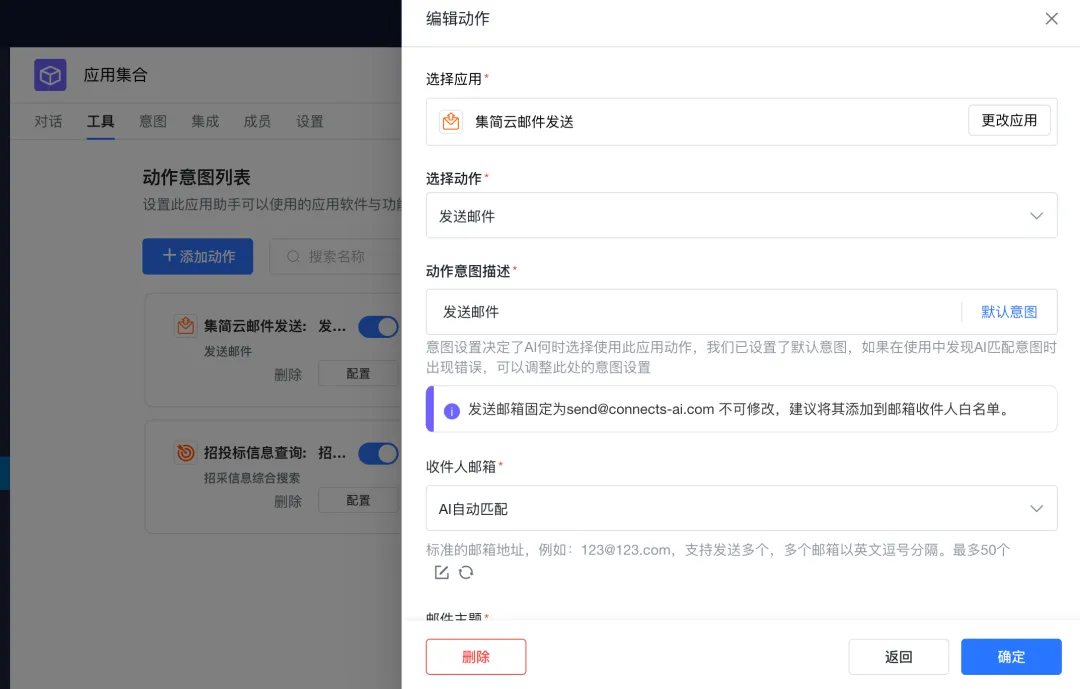Toggle the 集简云邮件发送 action switch
This screenshot has height=689, width=1080.
click(x=378, y=327)
